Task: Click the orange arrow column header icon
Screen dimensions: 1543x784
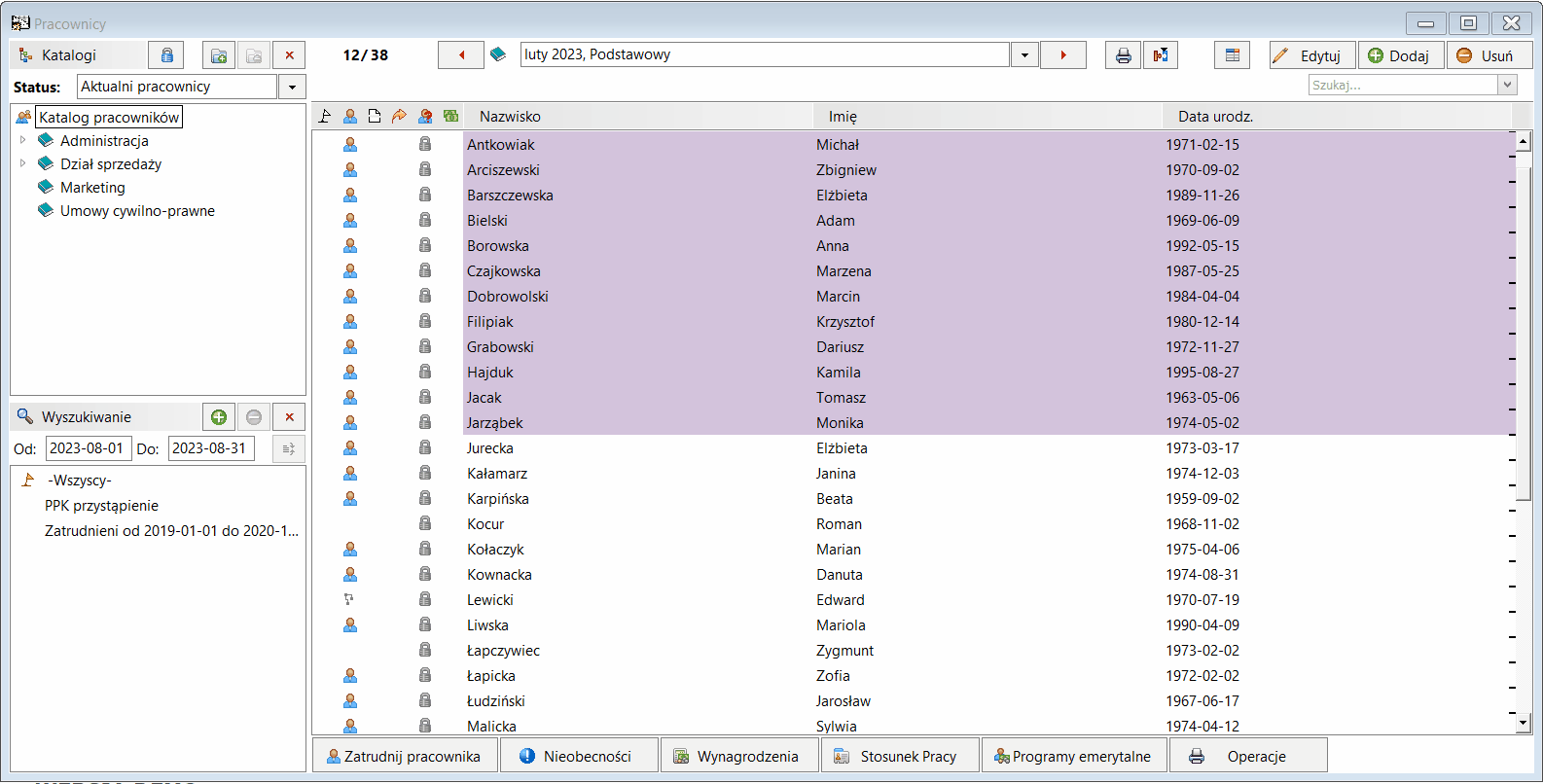Action: 399,117
